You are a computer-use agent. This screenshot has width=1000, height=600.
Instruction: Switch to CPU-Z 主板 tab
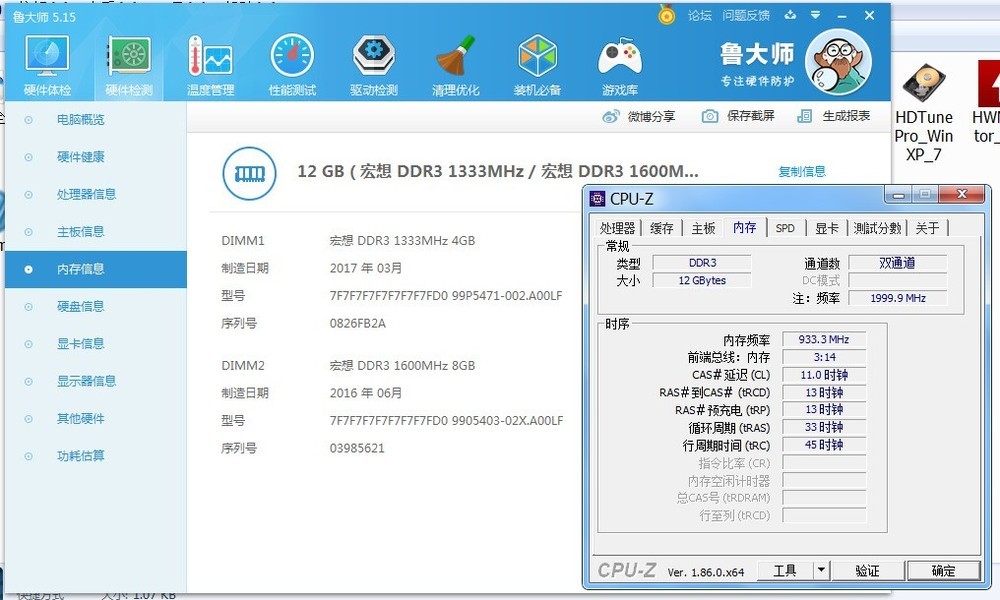703,228
